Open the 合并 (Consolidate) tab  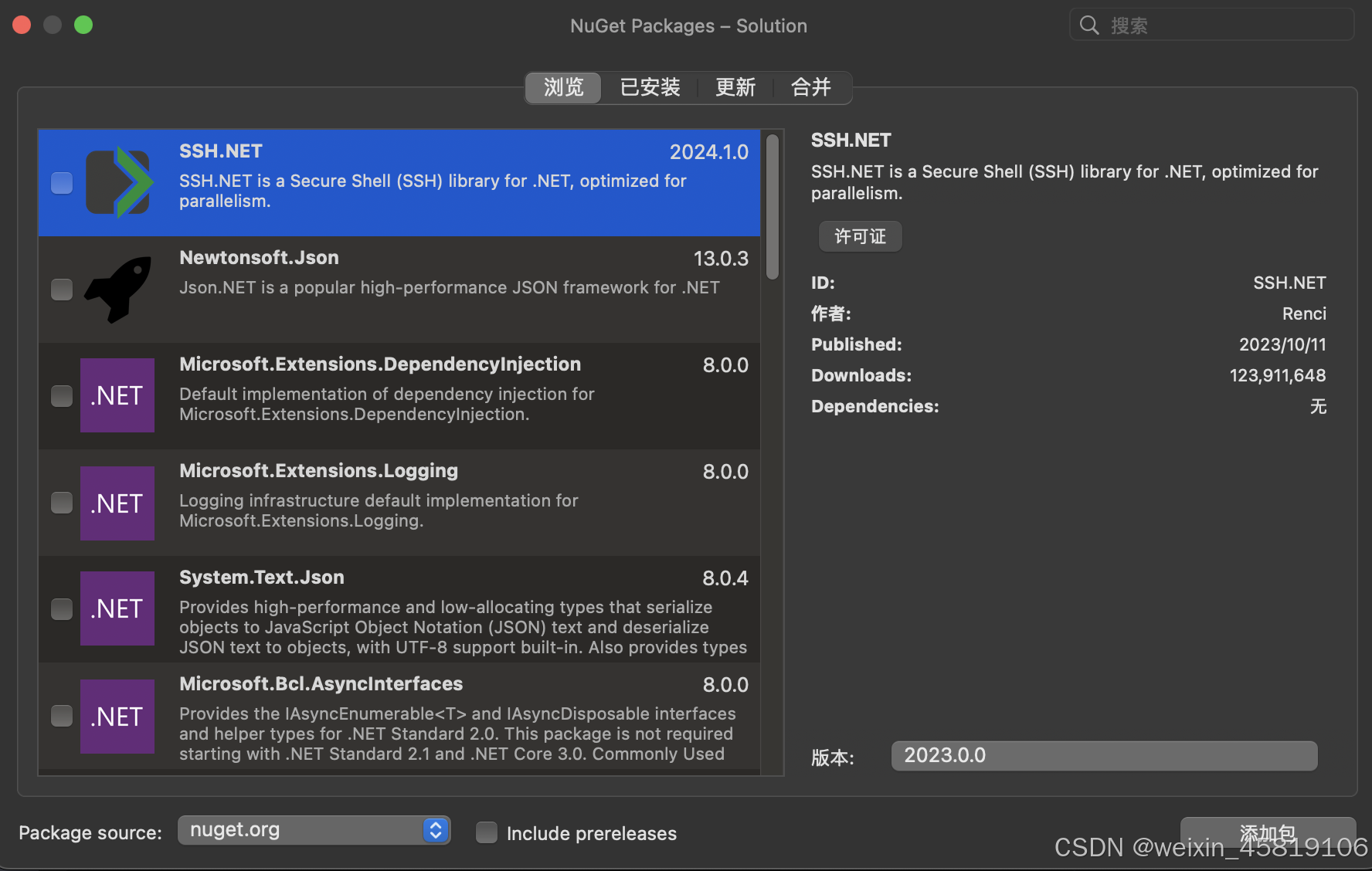811,87
